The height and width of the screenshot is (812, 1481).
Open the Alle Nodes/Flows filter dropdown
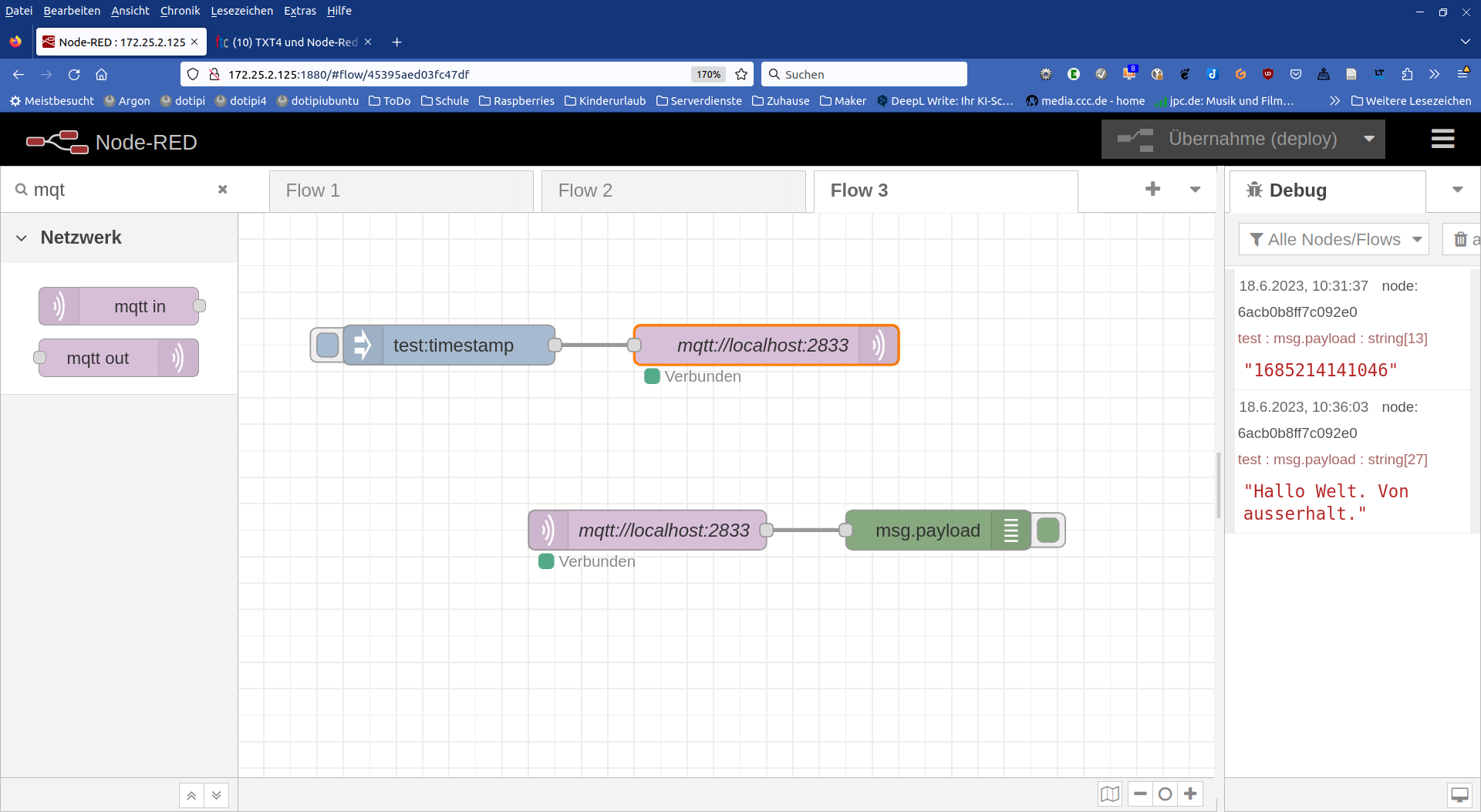tap(1334, 239)
